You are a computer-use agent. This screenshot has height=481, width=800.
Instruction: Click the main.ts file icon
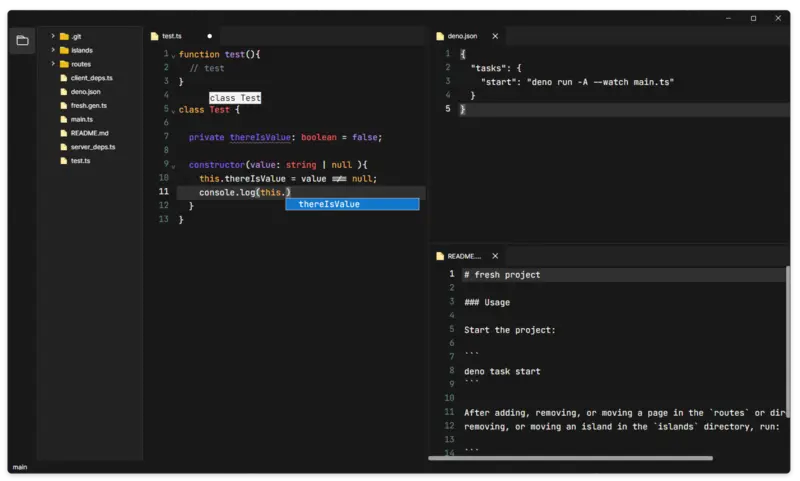(64, 119)
